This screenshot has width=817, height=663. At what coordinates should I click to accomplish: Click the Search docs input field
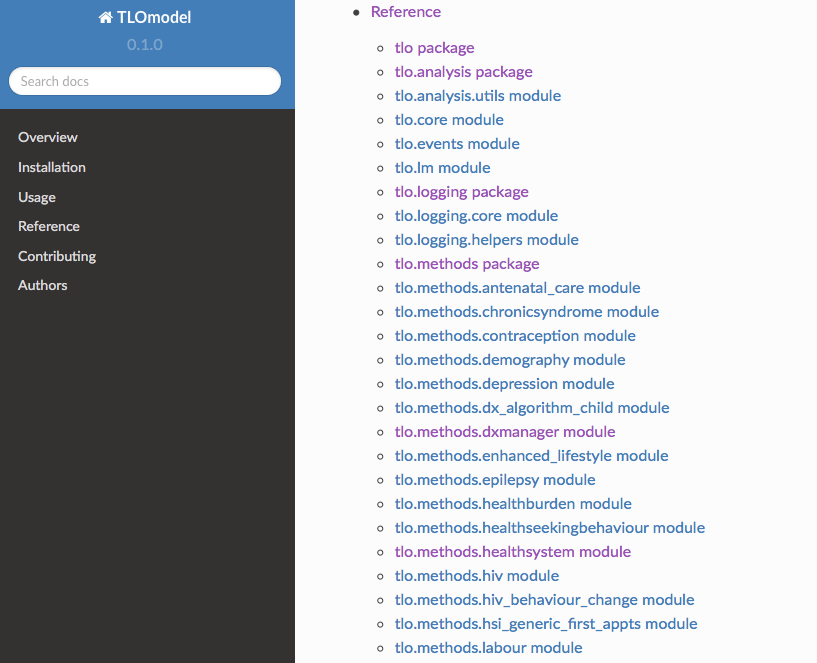coord(144,81)
